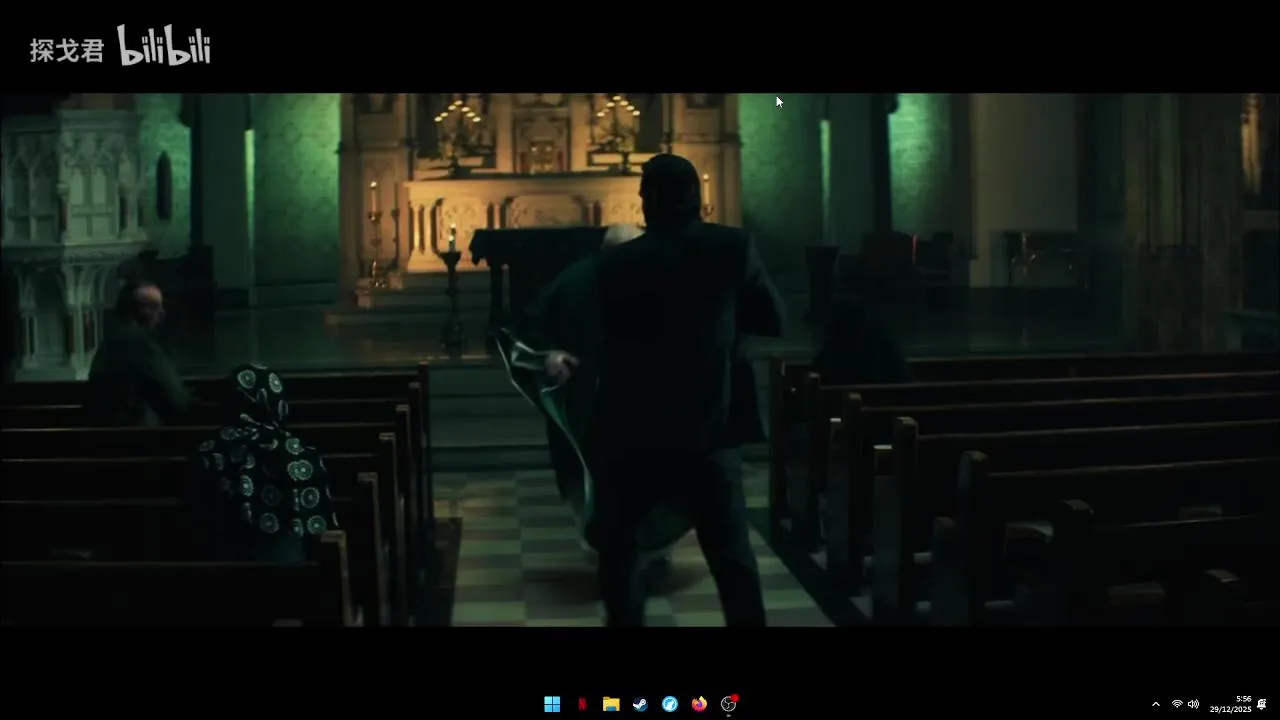Open the clock showing 5:56
Viewport: 1280px width, 720px height.
coord(1230,704)
